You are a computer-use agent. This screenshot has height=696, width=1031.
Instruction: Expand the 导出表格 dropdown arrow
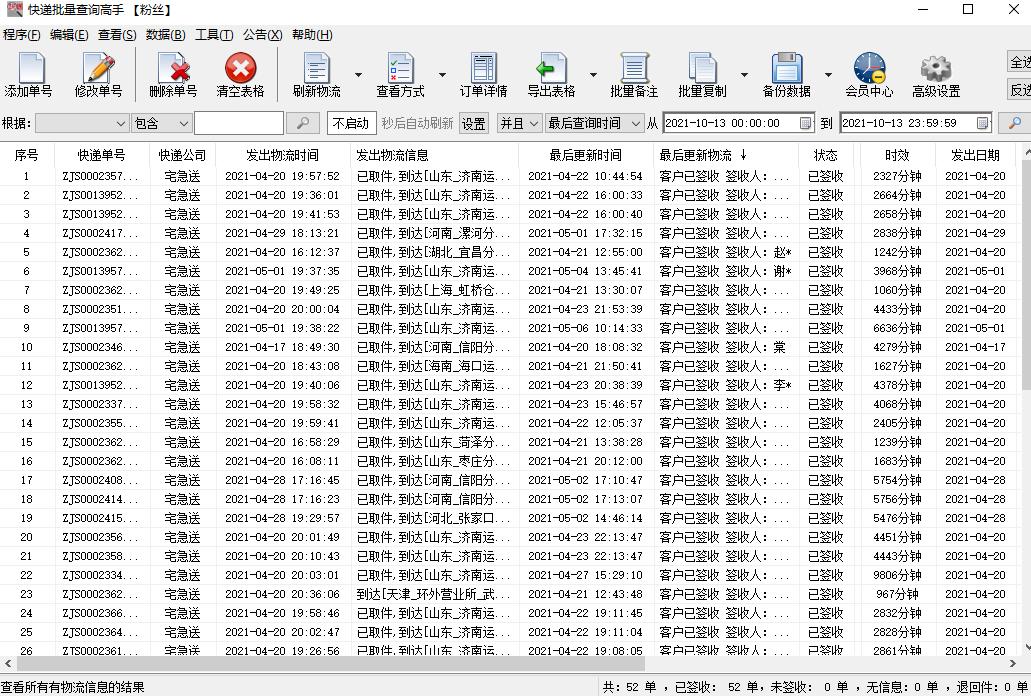coord(593,74)
